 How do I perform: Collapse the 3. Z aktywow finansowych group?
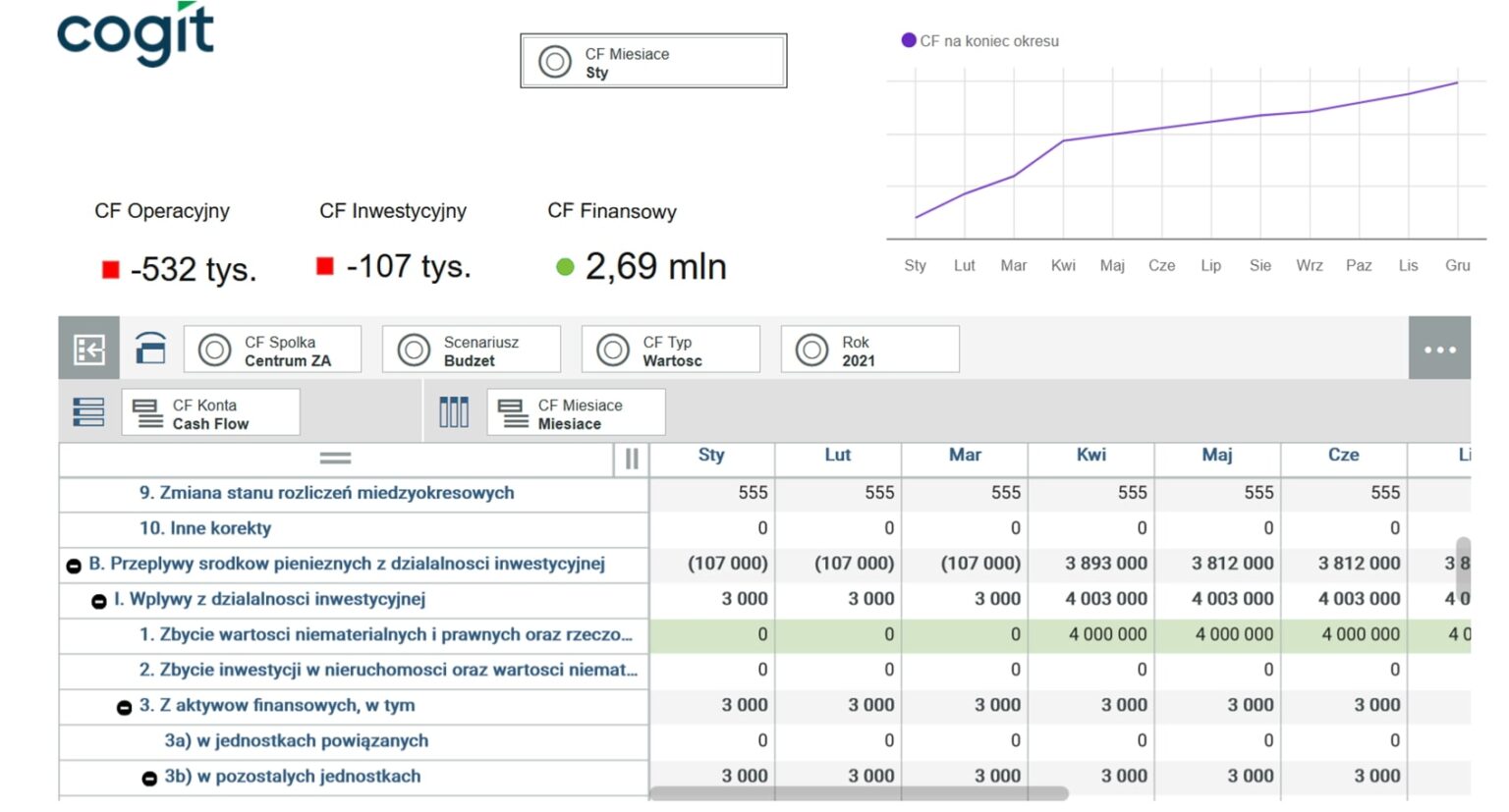pyautogui.click(x=125, y=706)
